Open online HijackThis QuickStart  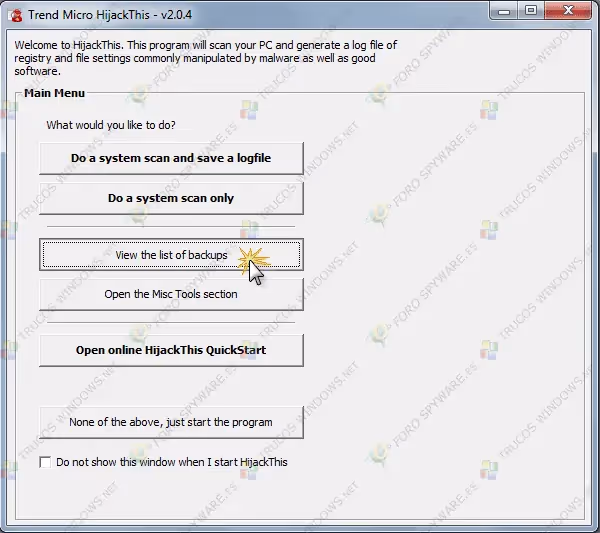171,350
